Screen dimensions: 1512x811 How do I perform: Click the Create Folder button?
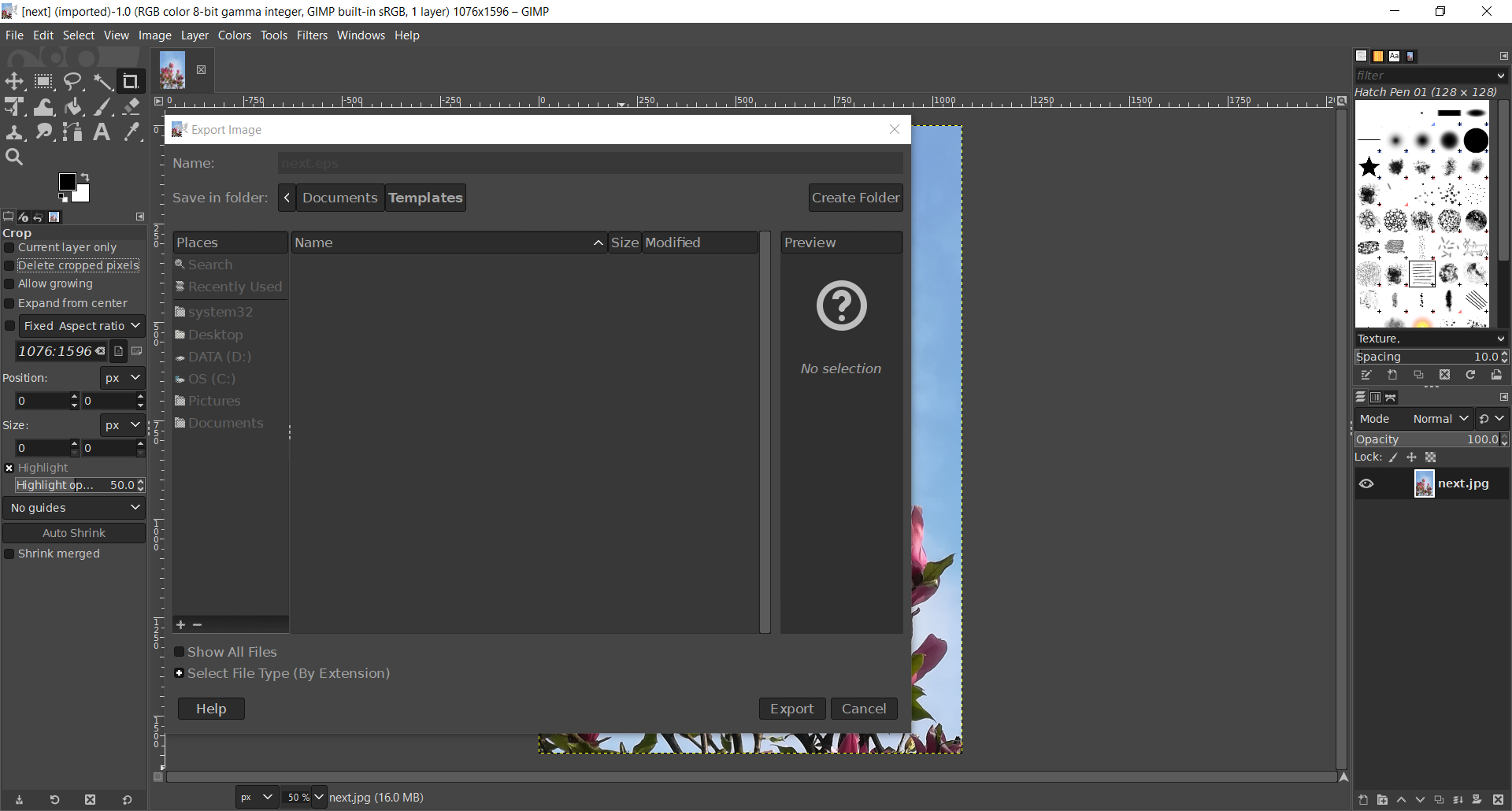[x=855, y=198]
